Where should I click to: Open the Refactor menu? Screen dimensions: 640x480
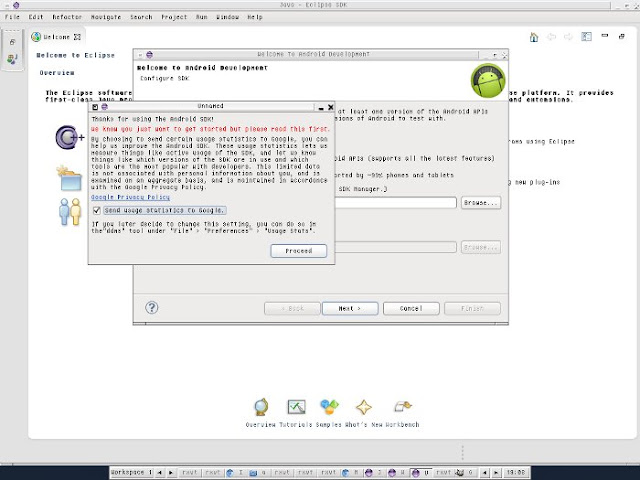tap(67, 17)
